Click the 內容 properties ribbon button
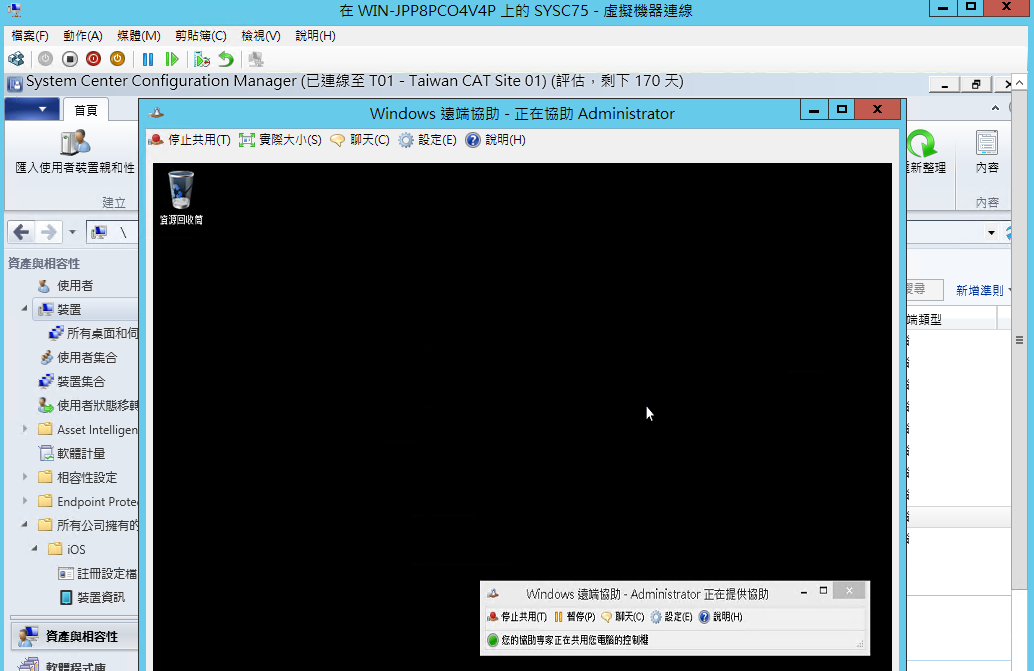Screen dimensions: 1034x671 pyautogui.click(x=987, y=152)
